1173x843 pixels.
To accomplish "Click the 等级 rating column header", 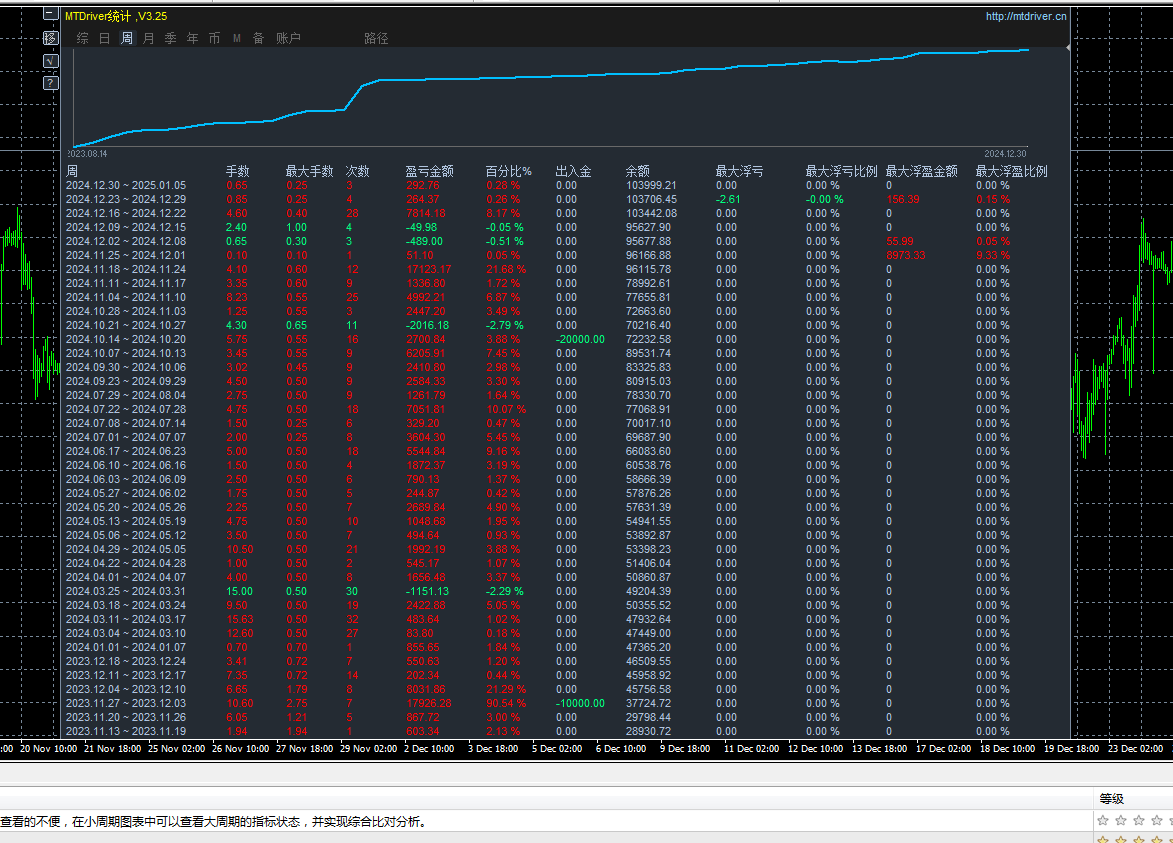I will [x=1112, y=799].
